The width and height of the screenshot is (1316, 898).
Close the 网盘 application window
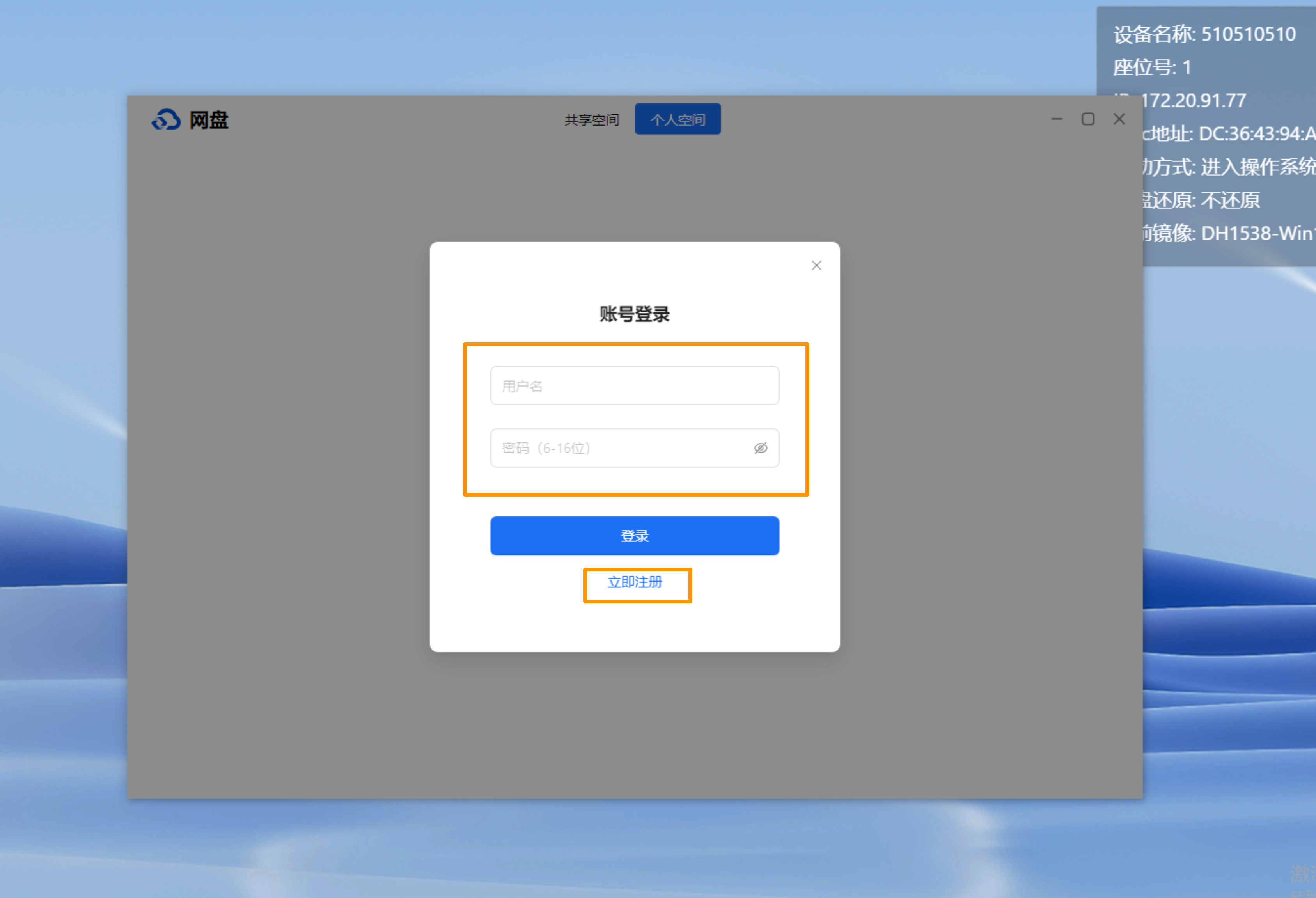tap(1119, 119)
